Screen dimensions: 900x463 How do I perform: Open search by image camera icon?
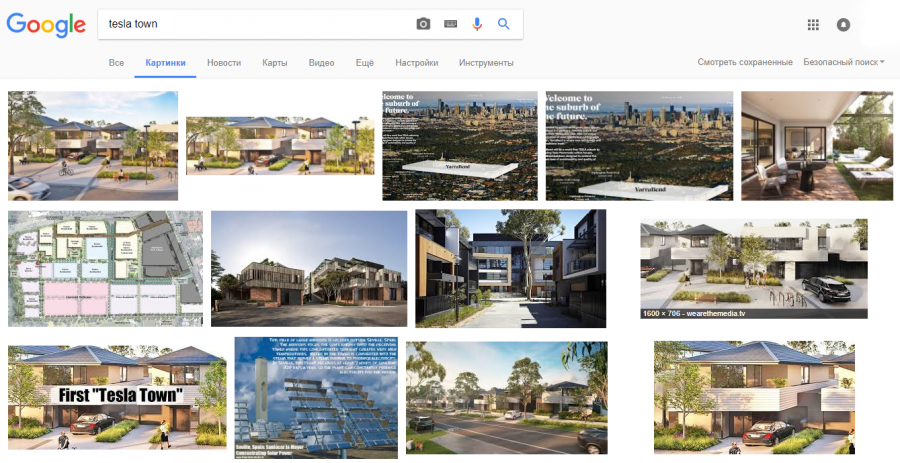(423, 24)
